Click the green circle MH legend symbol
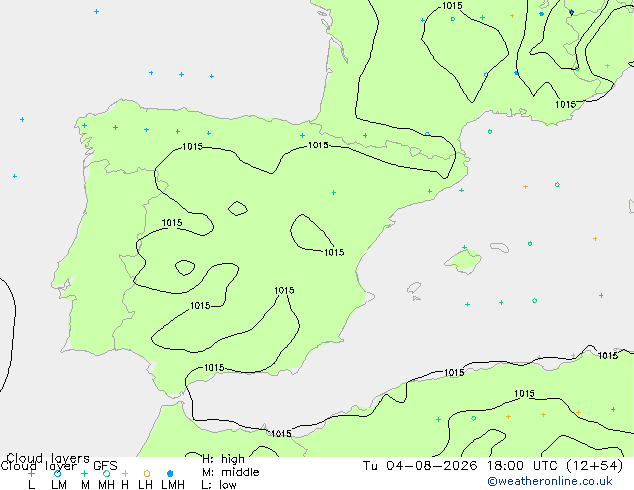 tap(106, 473)
